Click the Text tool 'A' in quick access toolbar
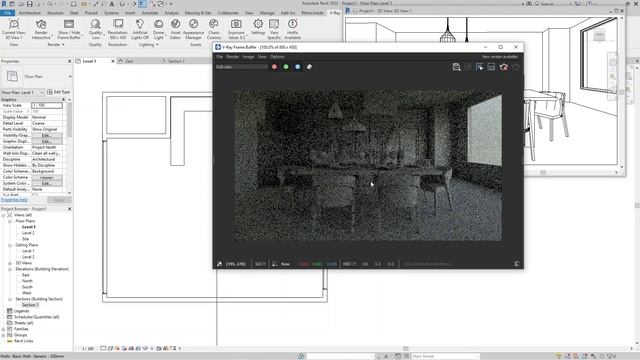The width and height of the screenshot is (640, 360). [112, 4]
